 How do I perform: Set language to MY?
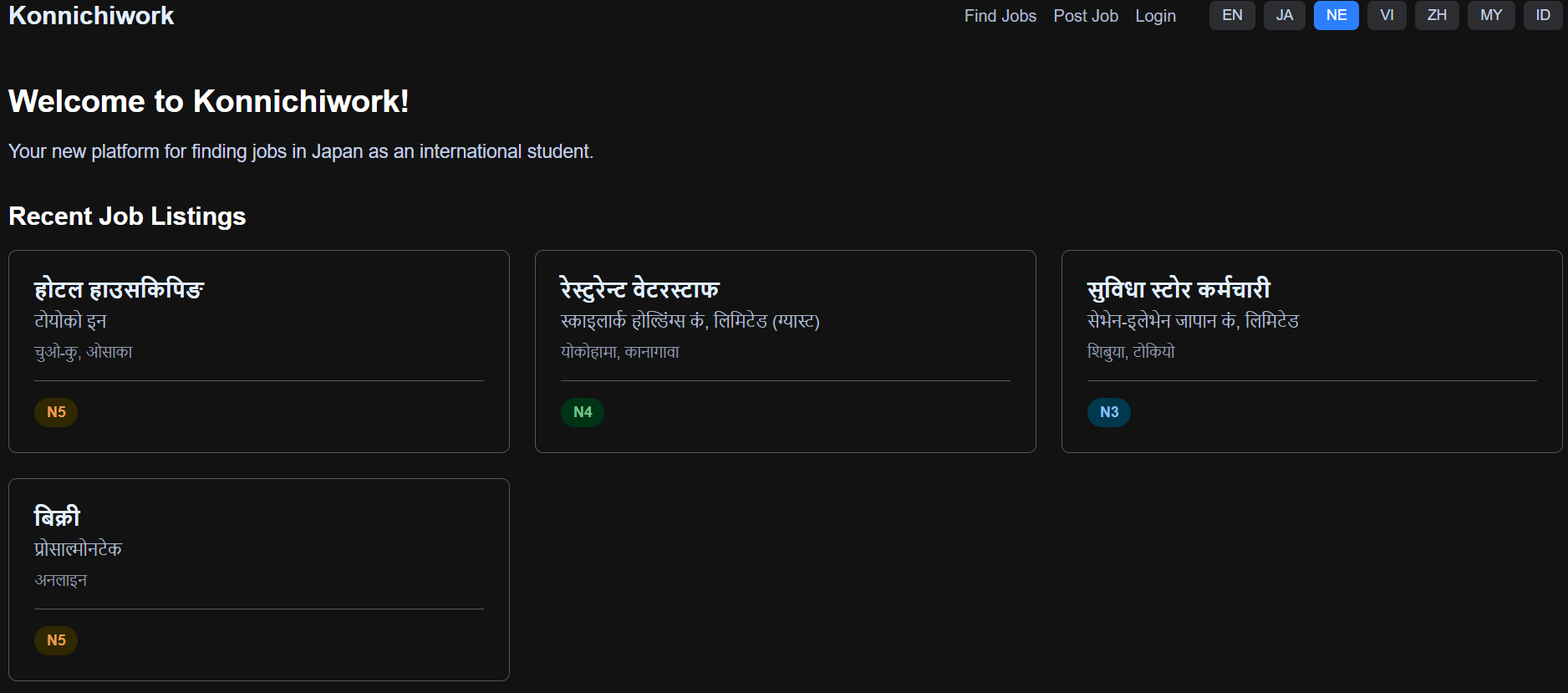click(x=1490, y=15)
